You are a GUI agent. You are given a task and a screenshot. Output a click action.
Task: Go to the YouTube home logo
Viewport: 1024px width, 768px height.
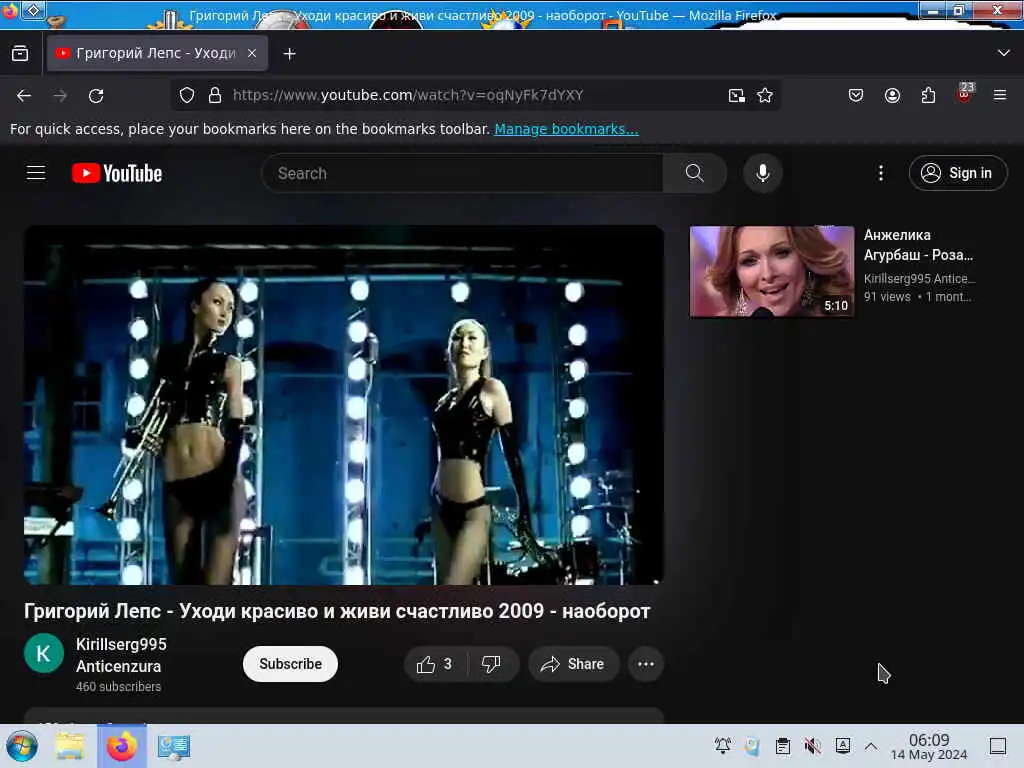pyautogui.click(x=117, y=173)
